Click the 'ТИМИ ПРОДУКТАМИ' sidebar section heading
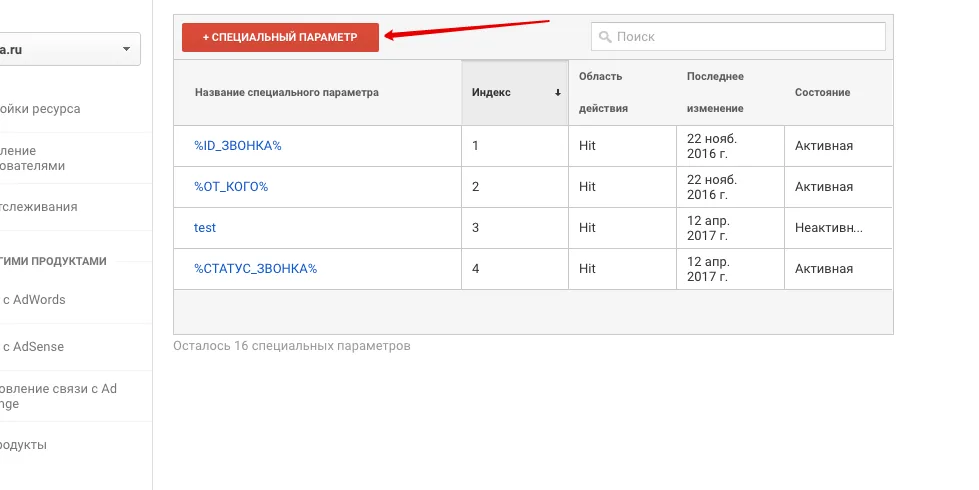This screenshot has height=490, width=979. click(x=53, y=261)
